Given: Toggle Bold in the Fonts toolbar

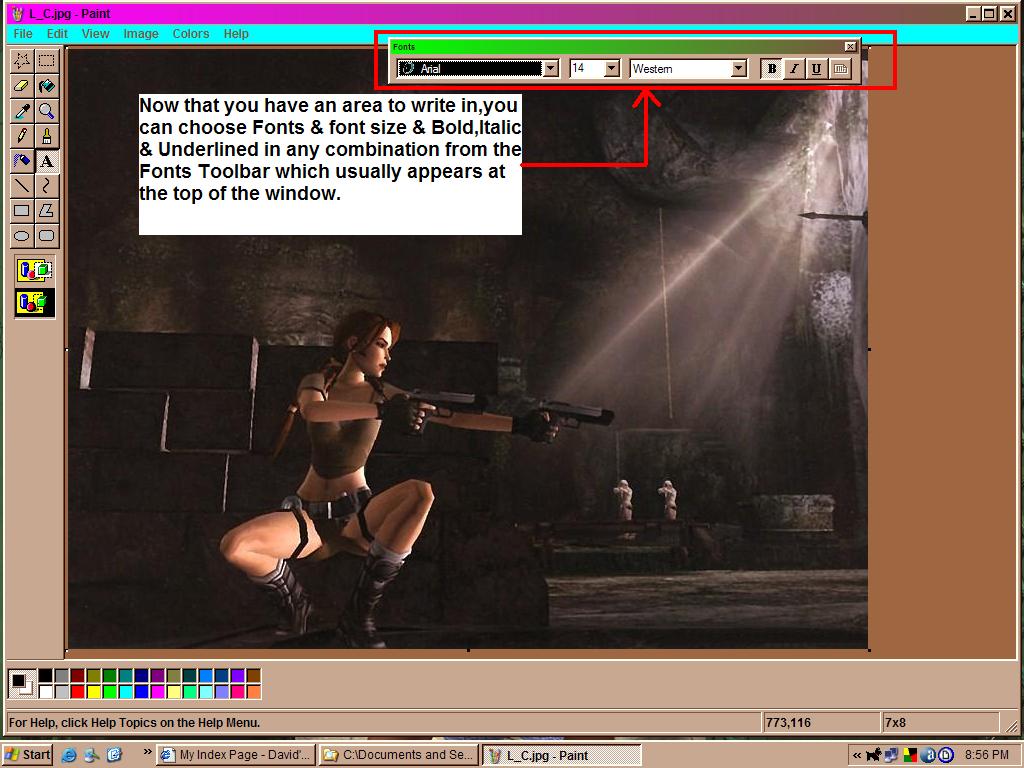Looking at the screenshot, I should (x=771, y=69).
